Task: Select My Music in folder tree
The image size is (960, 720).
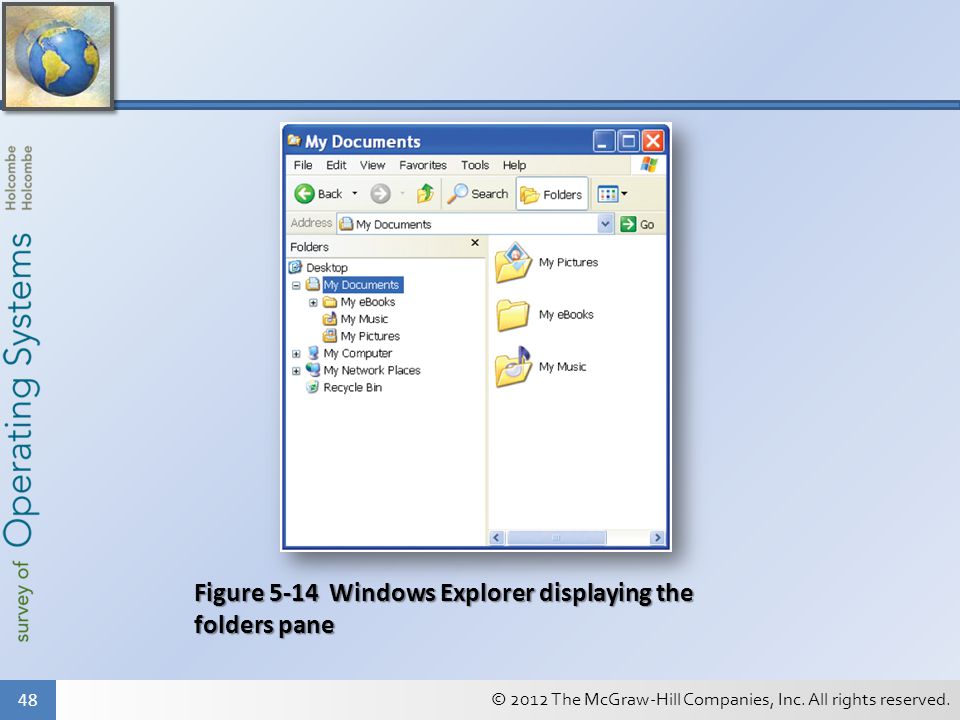Action: tap(364, 319)
